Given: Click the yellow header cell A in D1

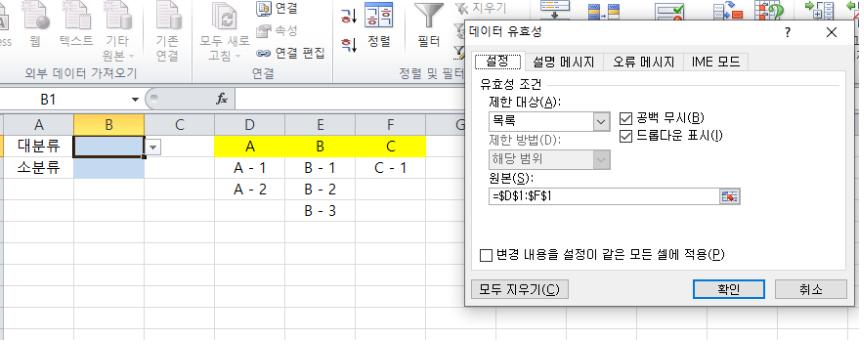Looking at the screenshot, I should pos(250,147).
